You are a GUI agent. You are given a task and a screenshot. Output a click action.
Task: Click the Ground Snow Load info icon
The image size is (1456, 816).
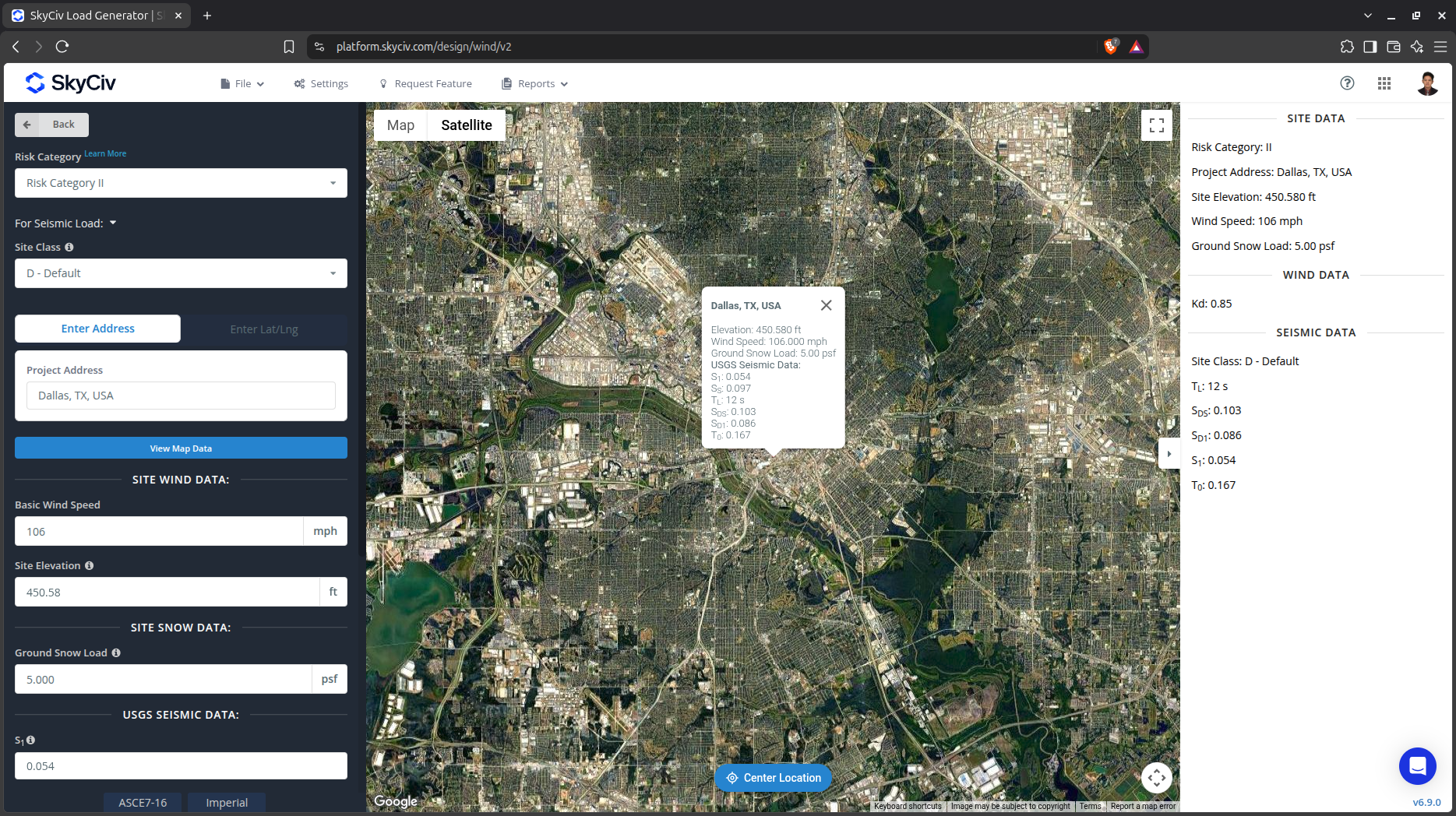pos(116,652)
